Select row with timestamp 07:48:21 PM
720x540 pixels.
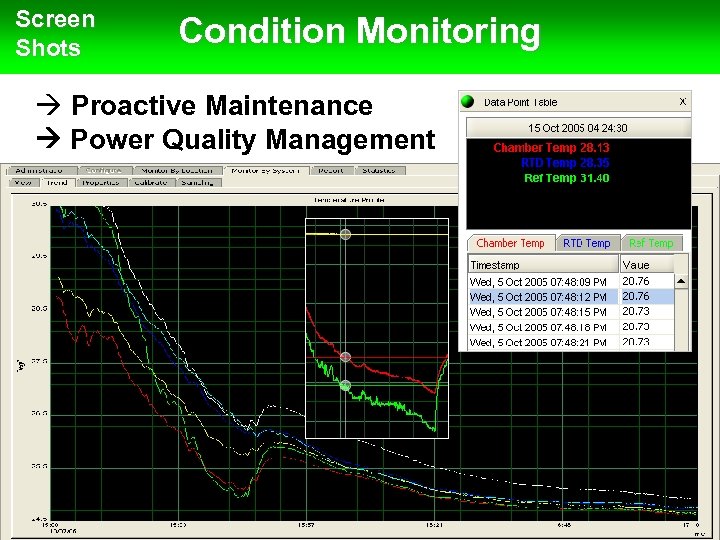pos(571,342)
